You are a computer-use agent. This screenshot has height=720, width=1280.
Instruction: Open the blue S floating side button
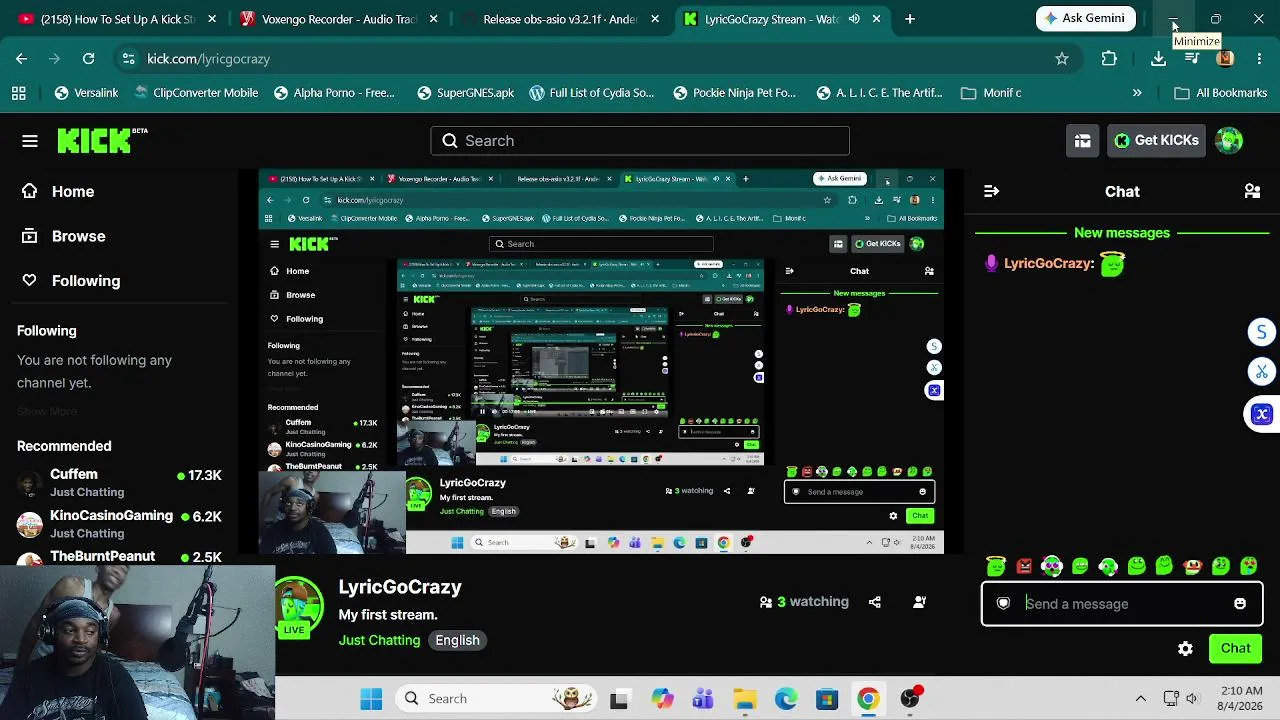(1262, 332)
